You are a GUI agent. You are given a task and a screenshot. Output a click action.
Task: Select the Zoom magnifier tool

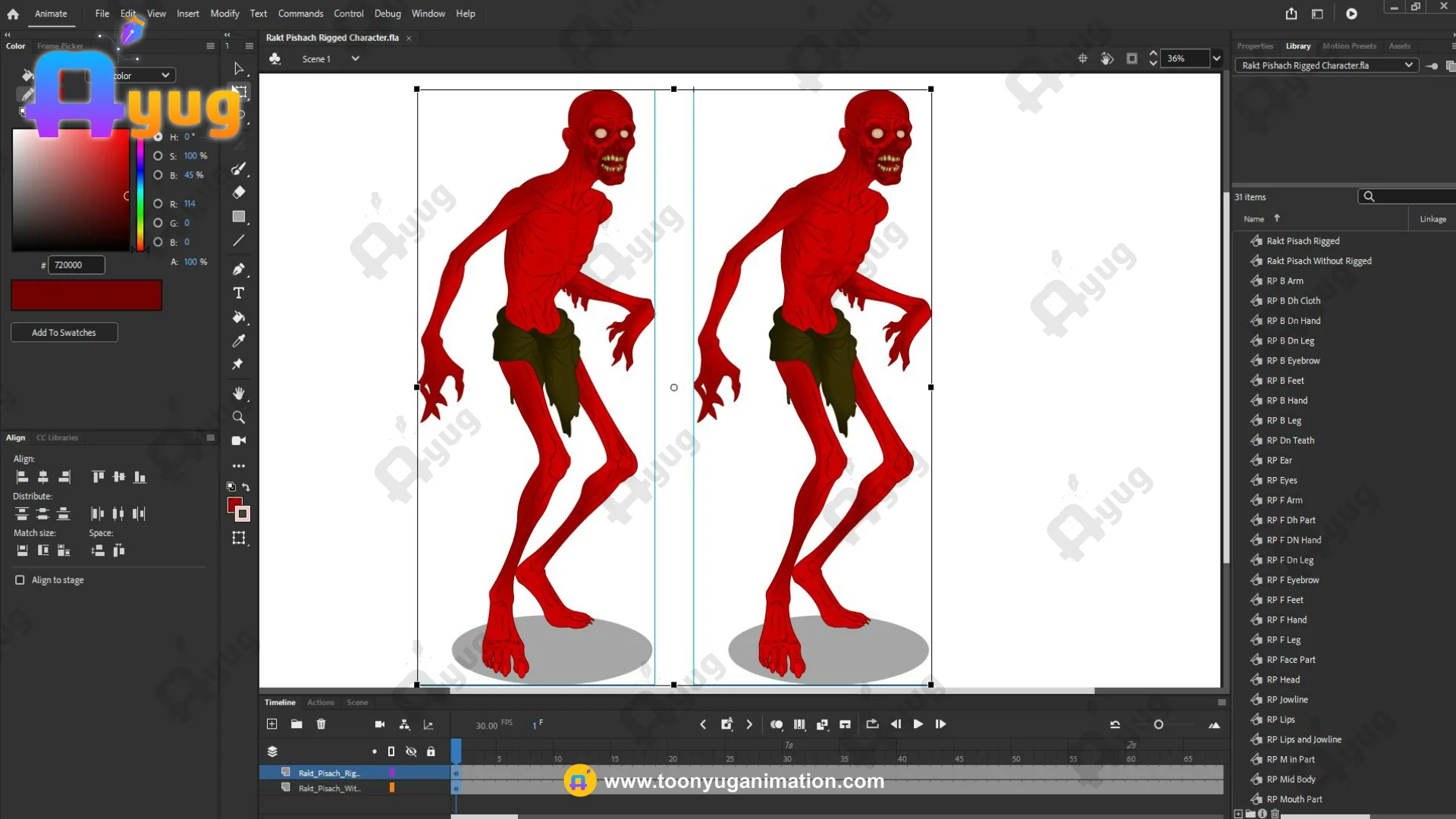[x=238, y=417]
